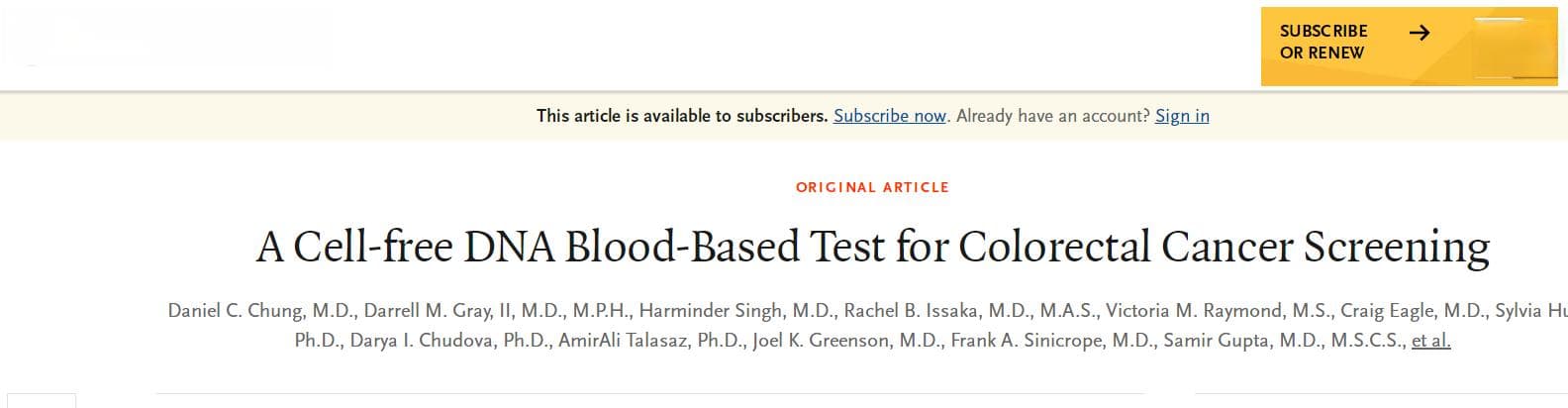Click the Cell-free DNA article title
This screenshot has width=1568, height=408.
pos(872,247)
